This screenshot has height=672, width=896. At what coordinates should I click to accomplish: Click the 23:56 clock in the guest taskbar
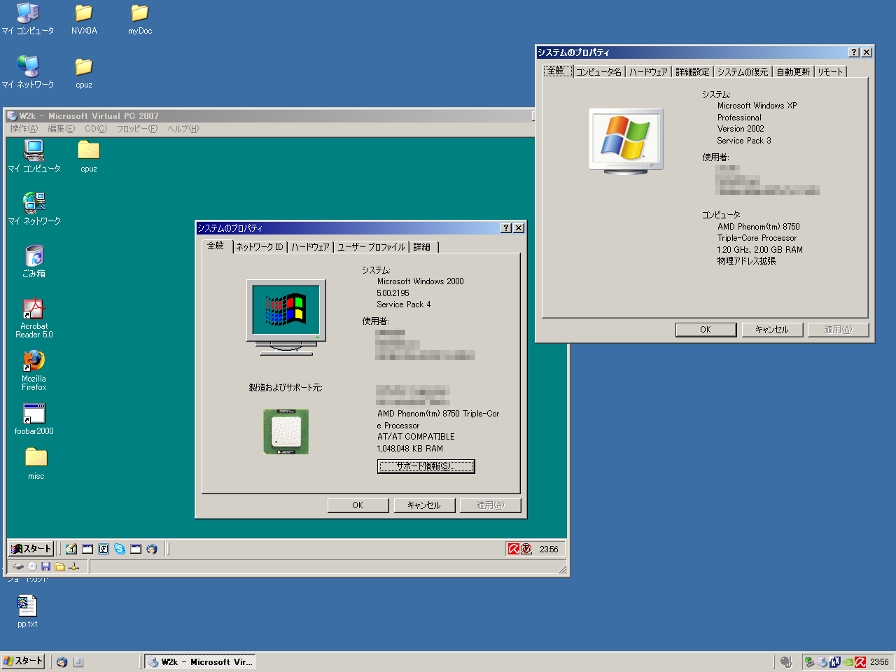[x=549, y=549]
